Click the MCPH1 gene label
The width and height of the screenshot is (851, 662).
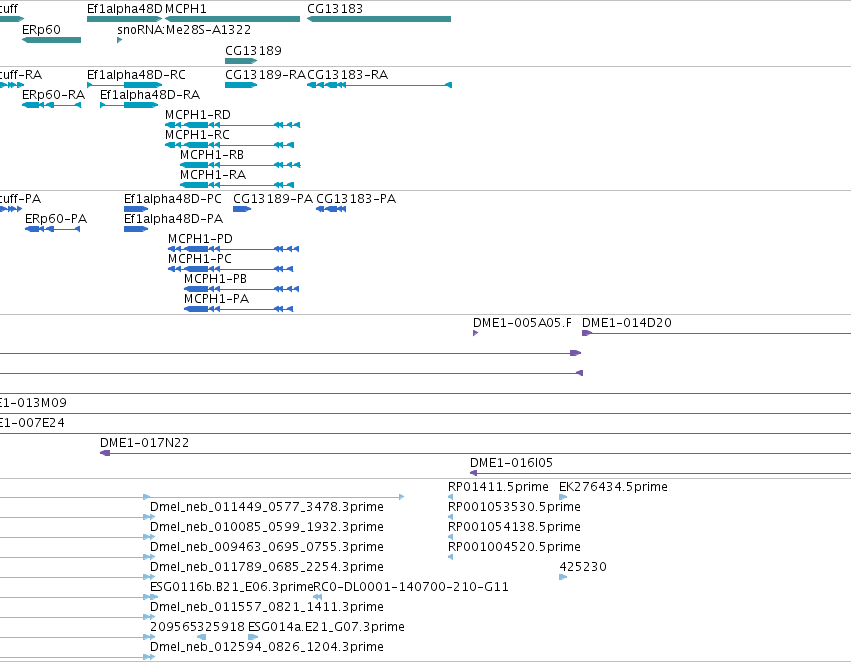pos(186,9)
